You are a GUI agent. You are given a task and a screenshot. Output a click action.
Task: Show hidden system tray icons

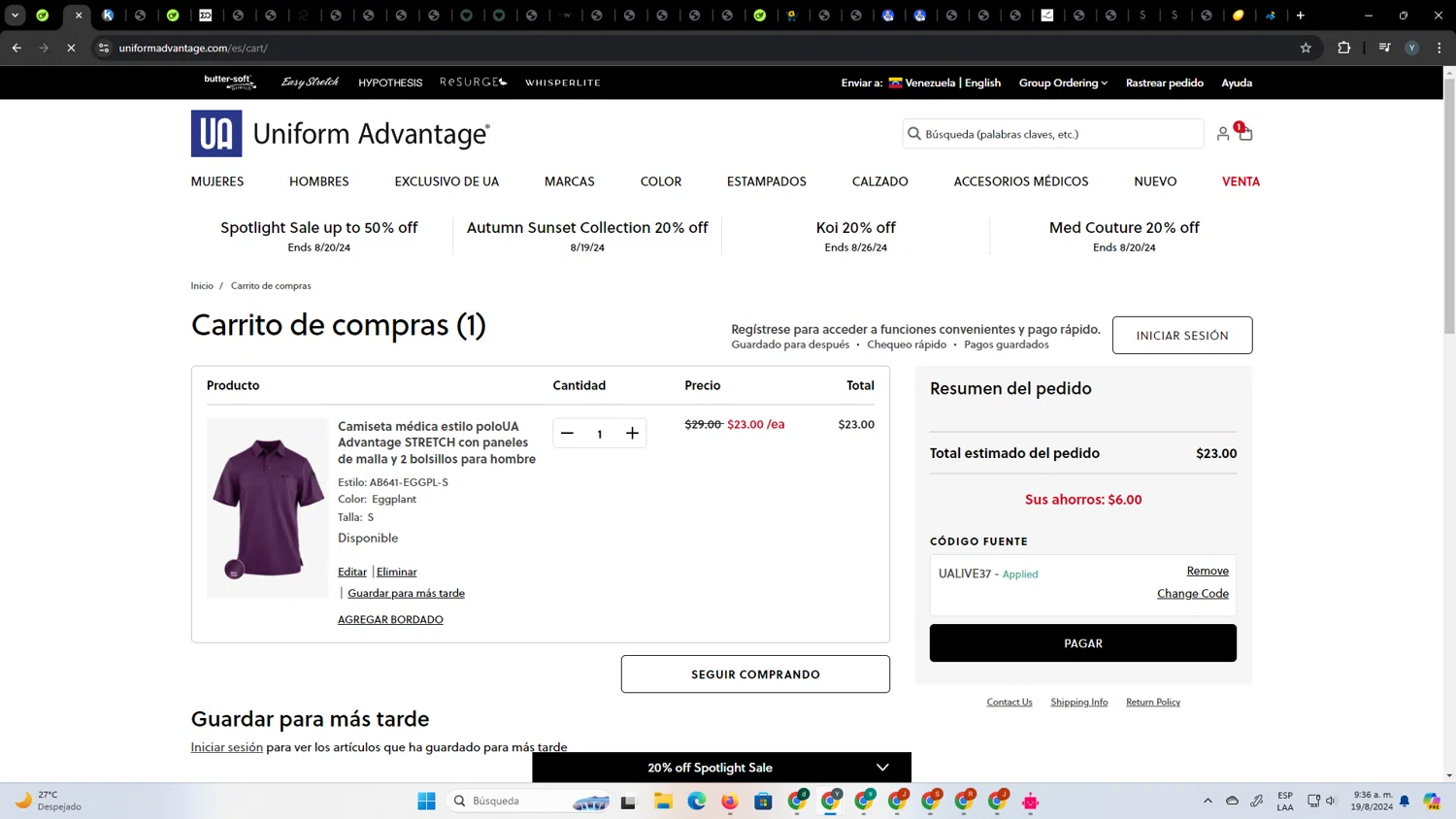(x=1208, y=801)
